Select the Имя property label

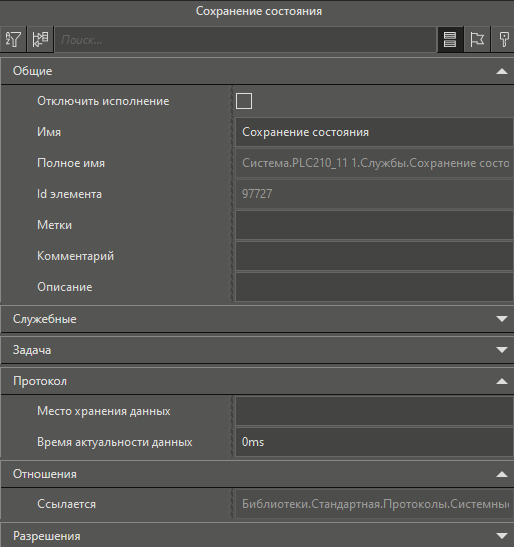coord(49,132)
